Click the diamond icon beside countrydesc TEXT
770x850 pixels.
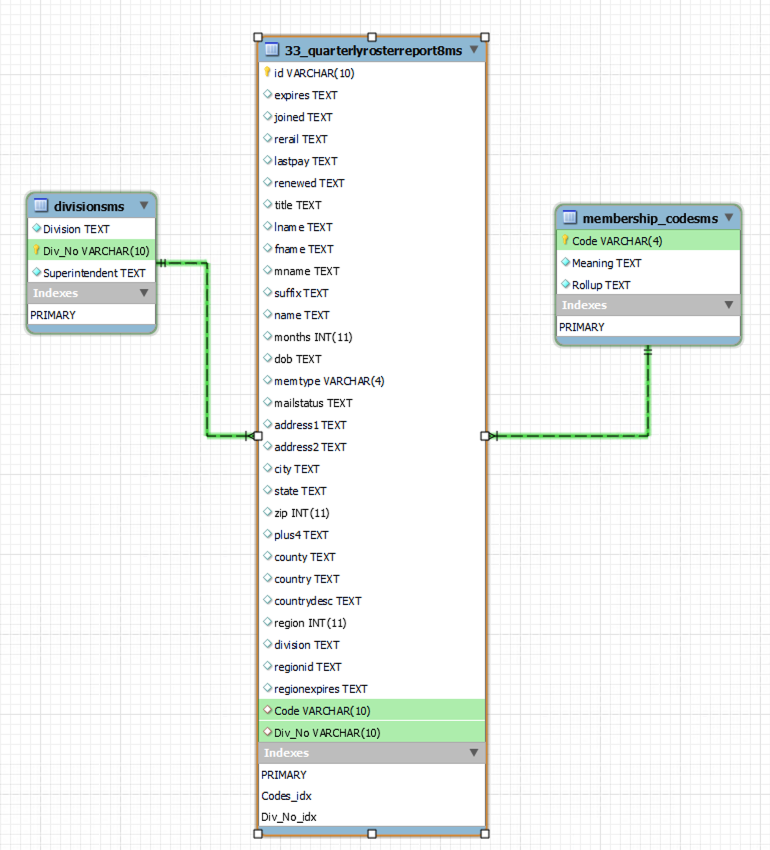tap(267, 600)
